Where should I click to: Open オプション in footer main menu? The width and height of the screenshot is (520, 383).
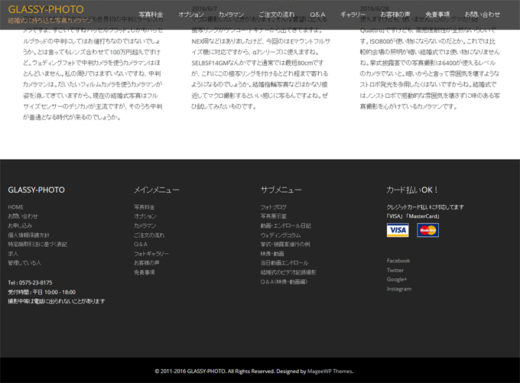pyautogui.click(x=145, y=216)
